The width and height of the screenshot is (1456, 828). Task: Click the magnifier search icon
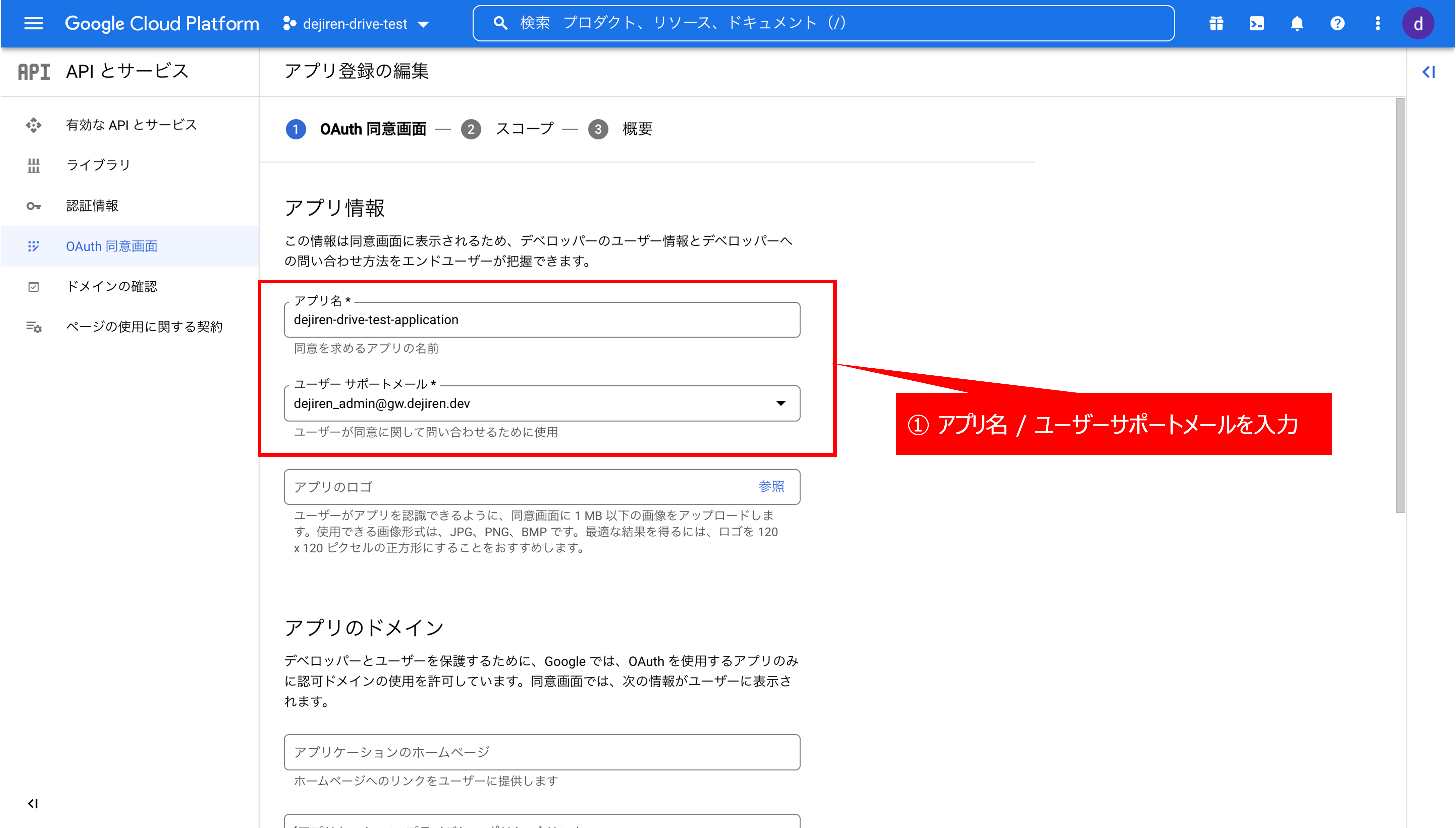(500, 23)
